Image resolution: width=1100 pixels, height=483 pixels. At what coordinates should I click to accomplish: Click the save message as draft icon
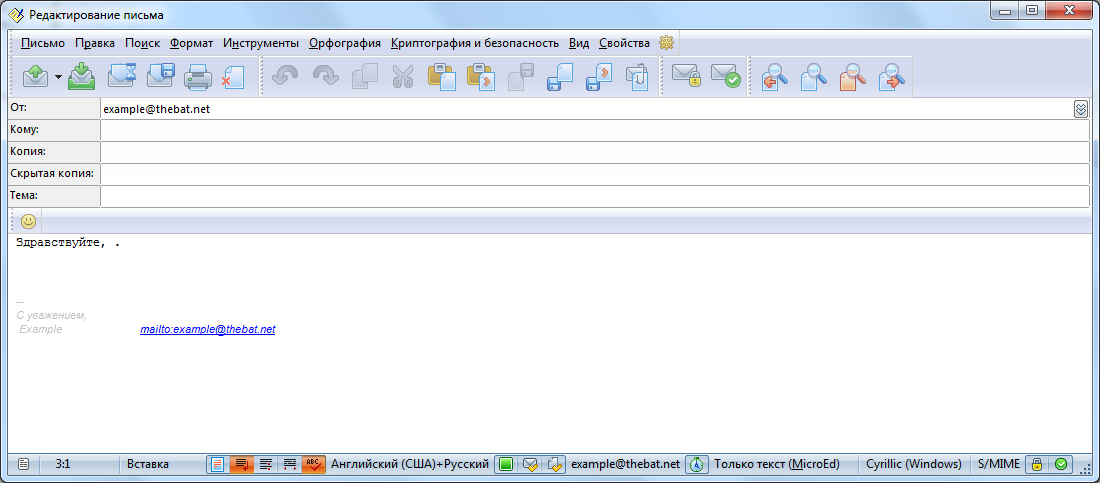coord(161,76)
